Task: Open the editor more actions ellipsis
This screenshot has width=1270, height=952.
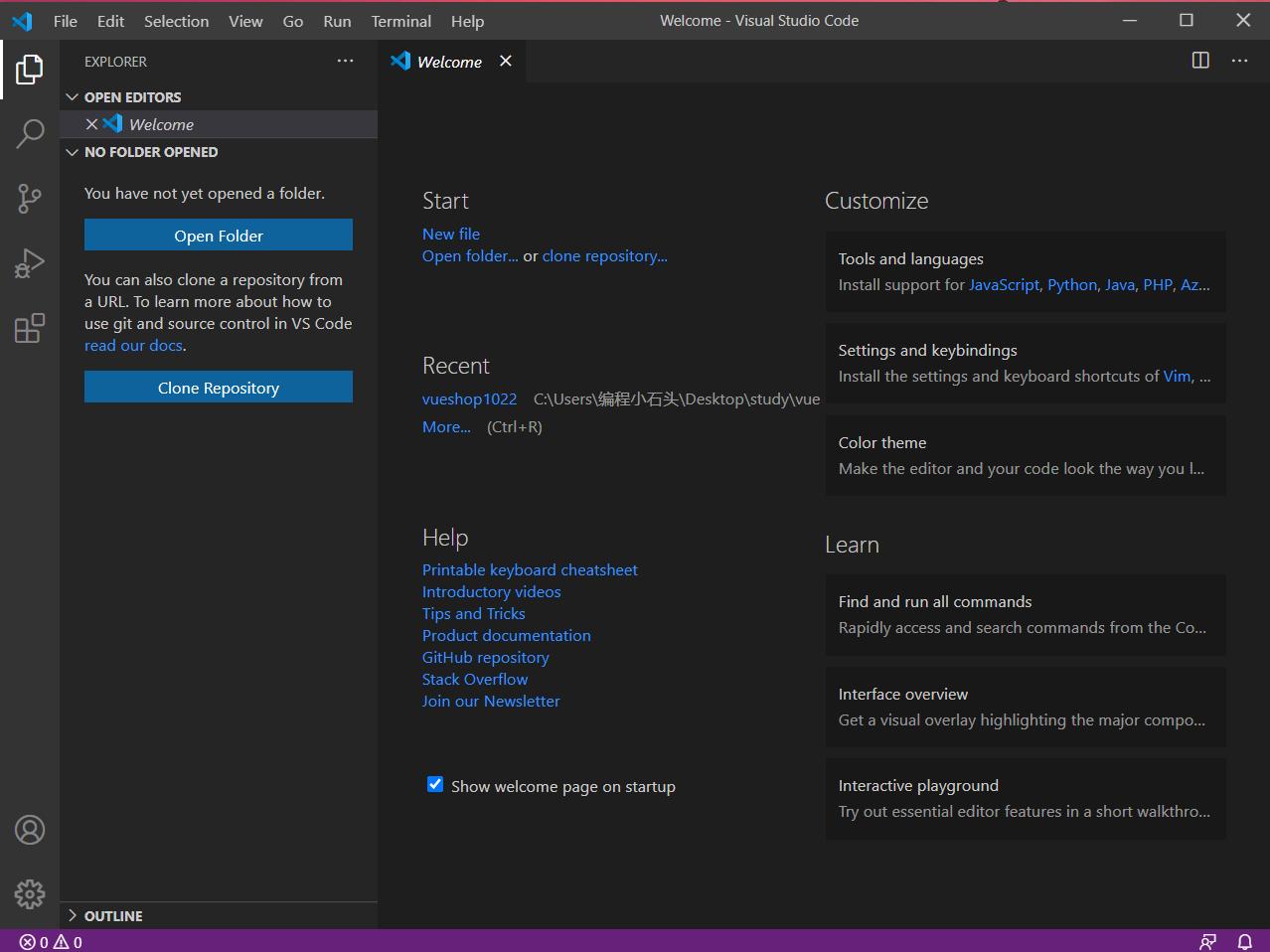Action: point(1239,61)
